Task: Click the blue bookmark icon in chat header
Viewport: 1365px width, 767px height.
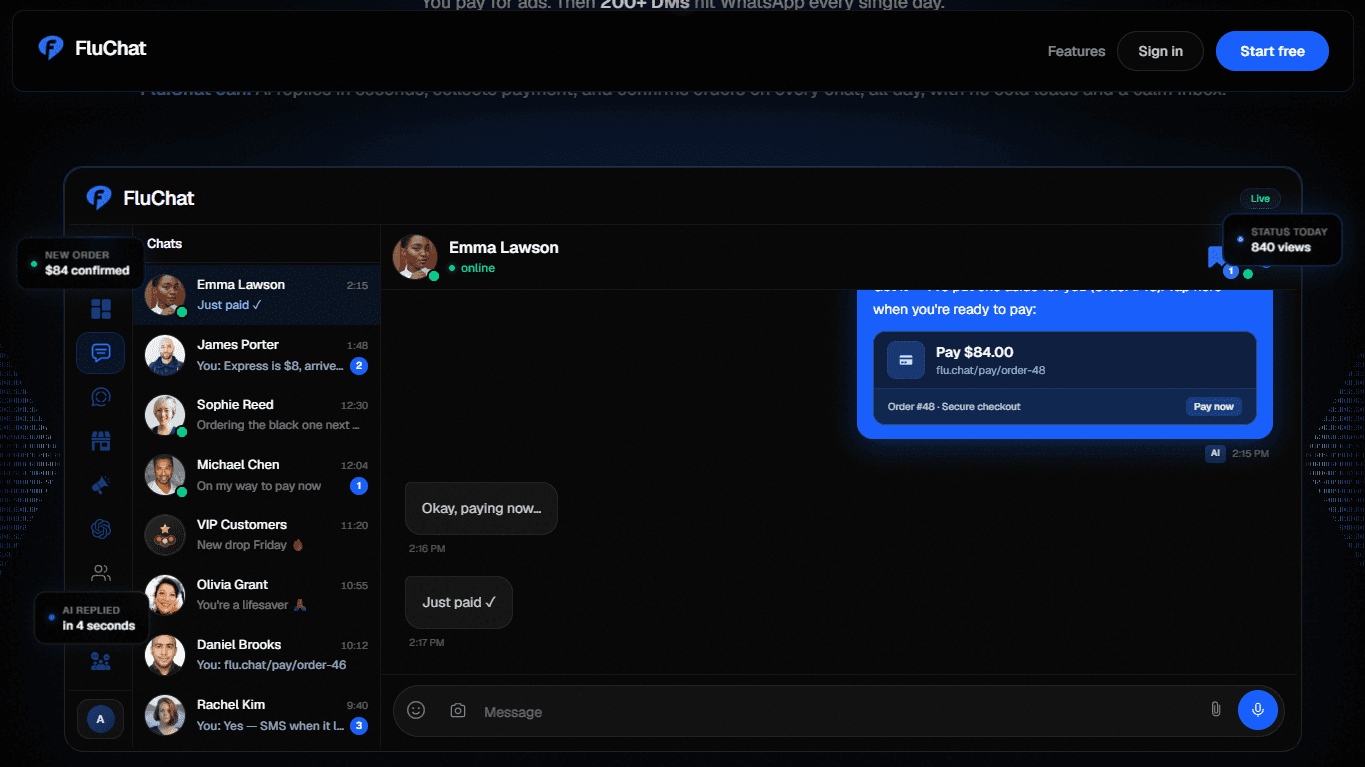Action: [1217, 257]
